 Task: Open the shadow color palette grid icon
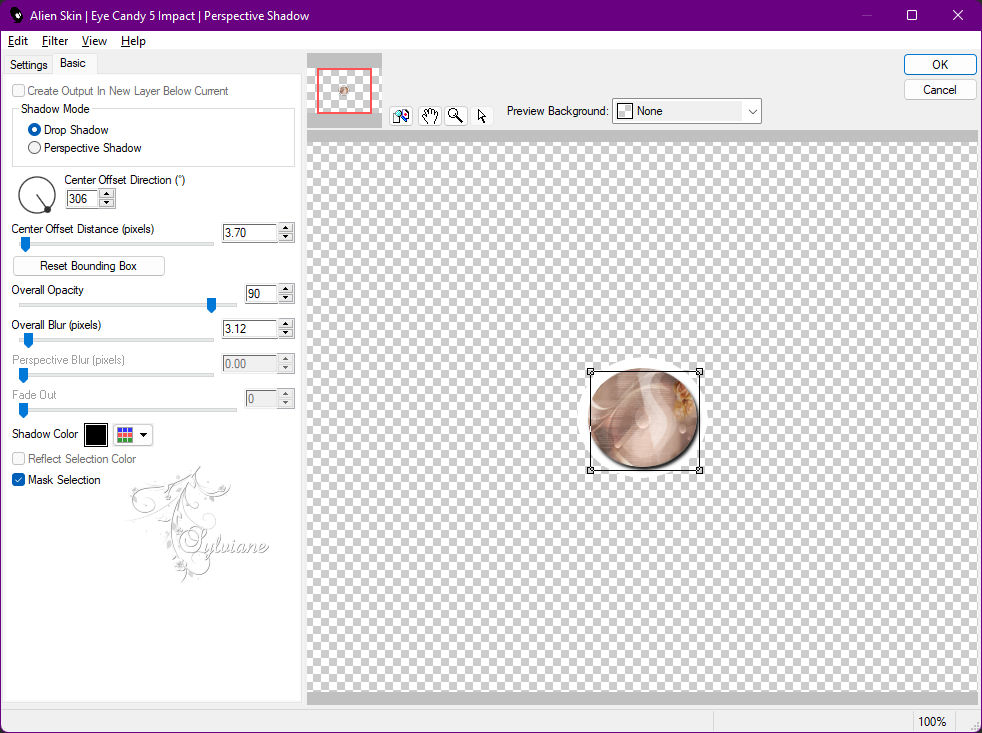(125, 434)
